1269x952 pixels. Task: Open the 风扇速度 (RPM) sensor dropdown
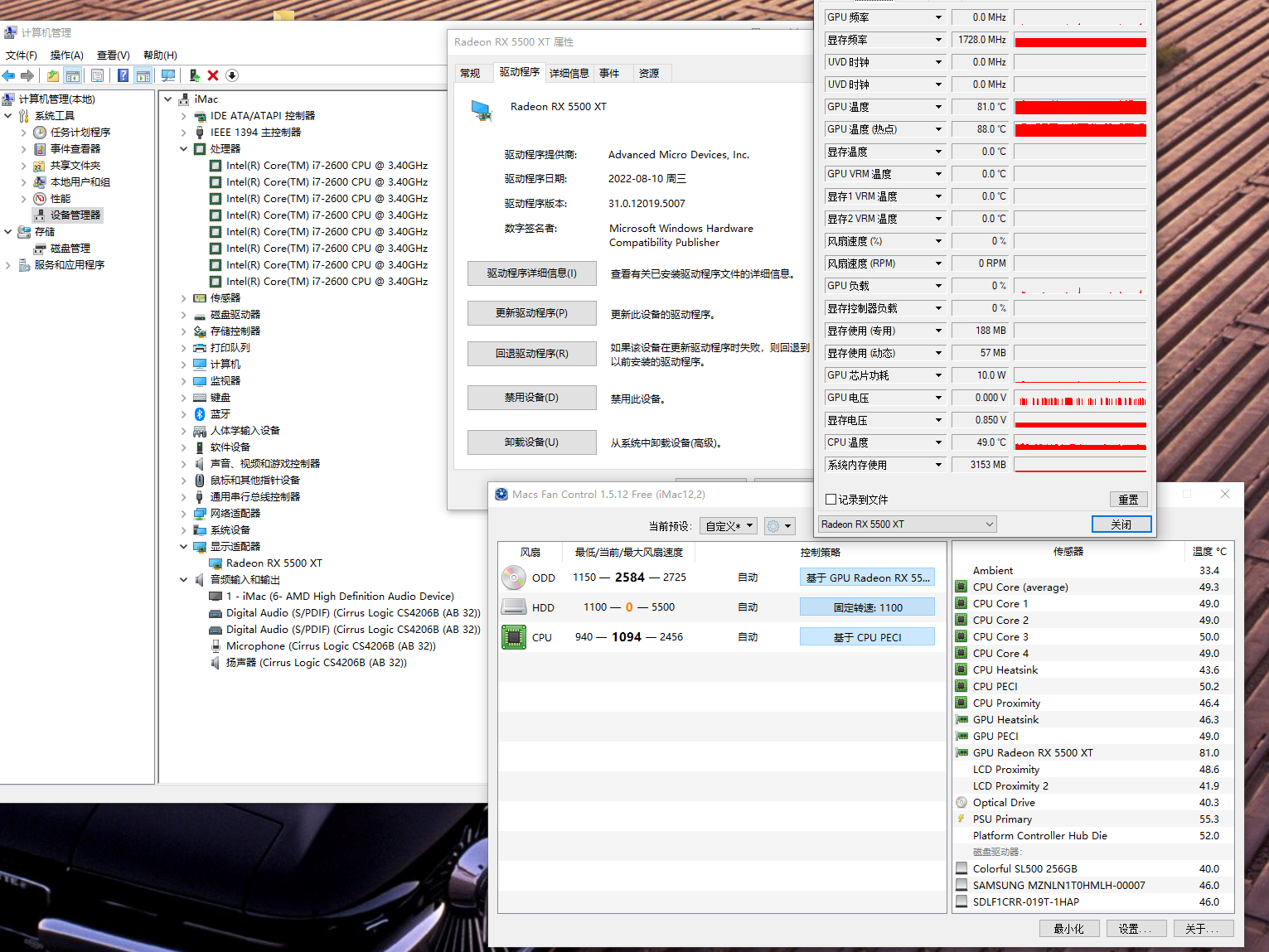click(938, 263)
